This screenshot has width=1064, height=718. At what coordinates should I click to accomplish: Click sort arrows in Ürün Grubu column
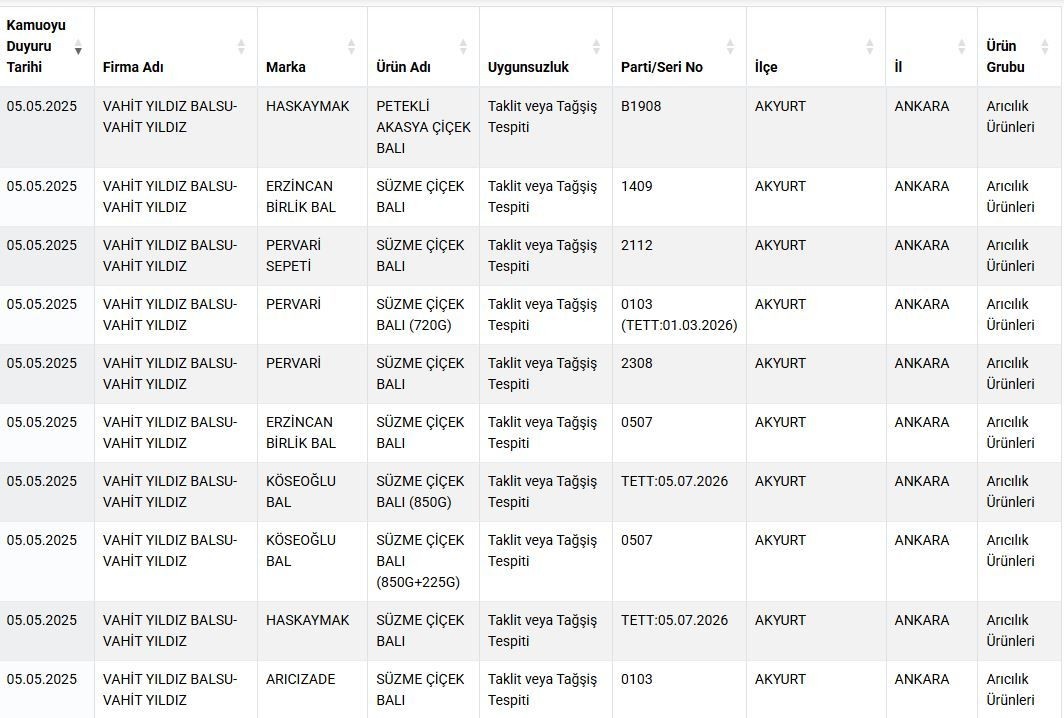[1045, 47]
